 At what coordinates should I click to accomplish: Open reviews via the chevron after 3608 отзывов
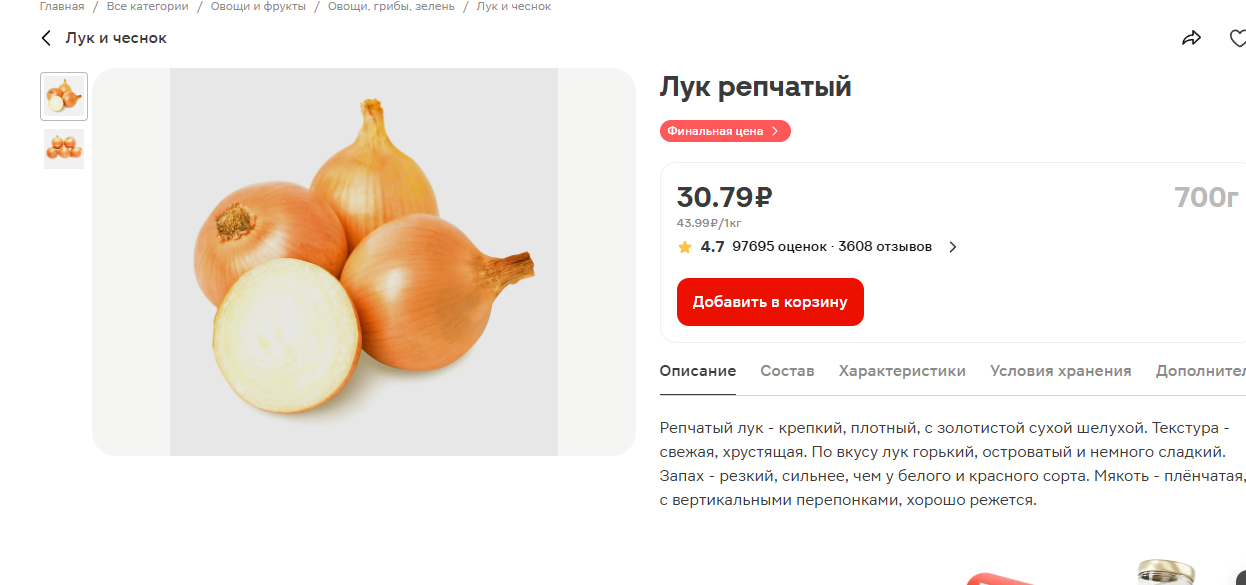click(x=952, y=247)
